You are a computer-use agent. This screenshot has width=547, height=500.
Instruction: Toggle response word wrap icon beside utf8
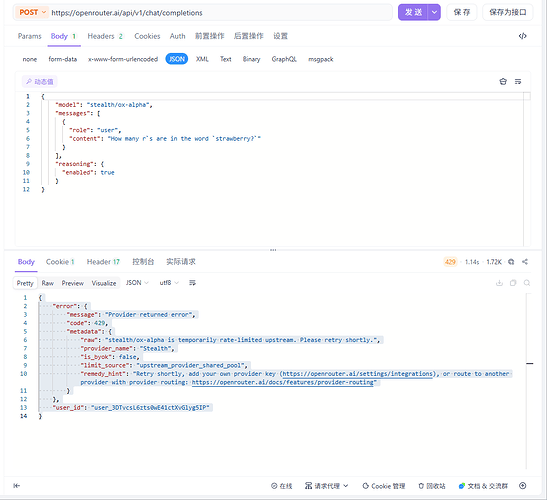pyautogui.click(x=192, y=283)
